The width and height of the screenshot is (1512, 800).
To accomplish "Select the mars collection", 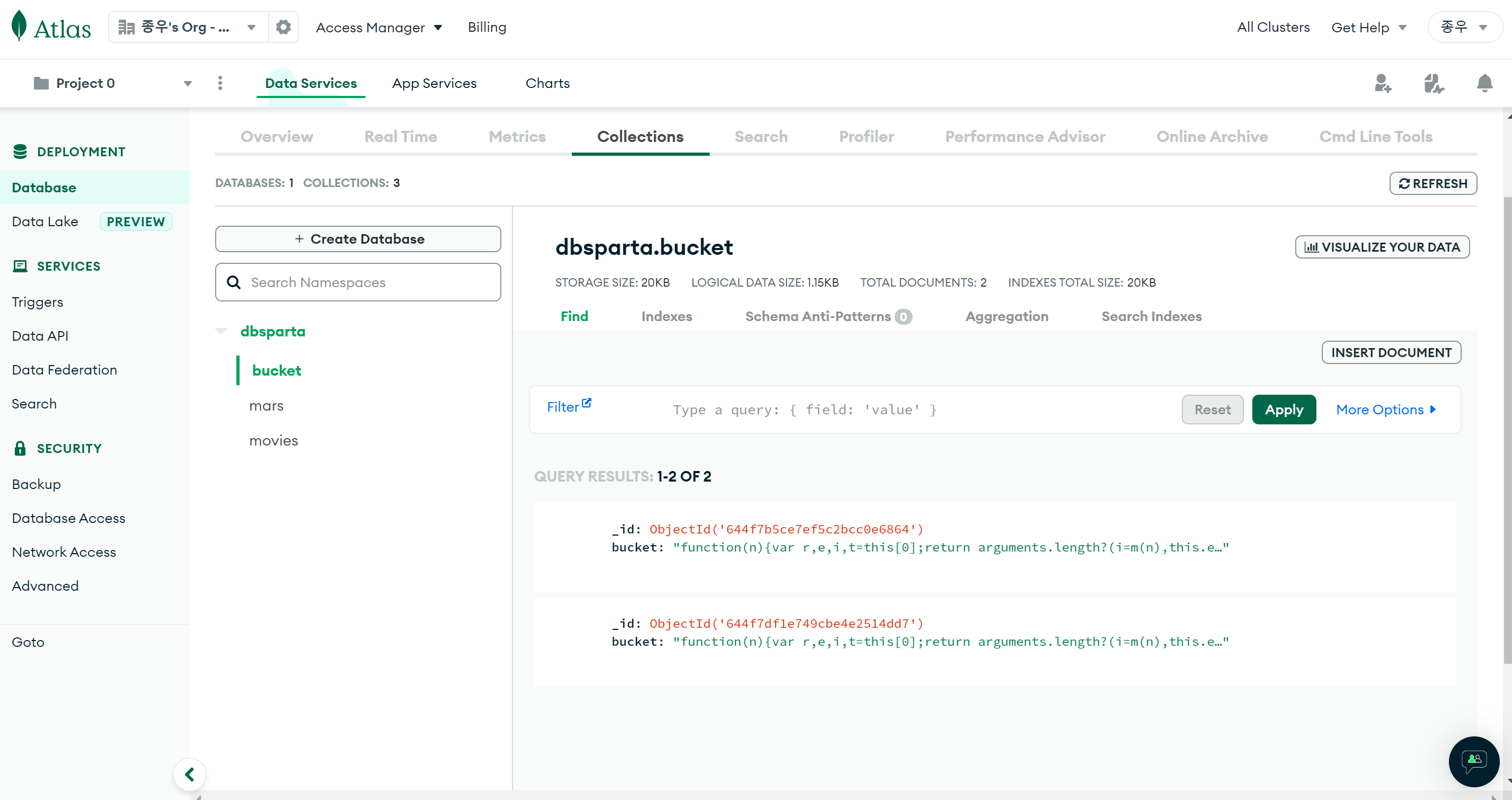I will pyautogui.click(x=266, y=406).
